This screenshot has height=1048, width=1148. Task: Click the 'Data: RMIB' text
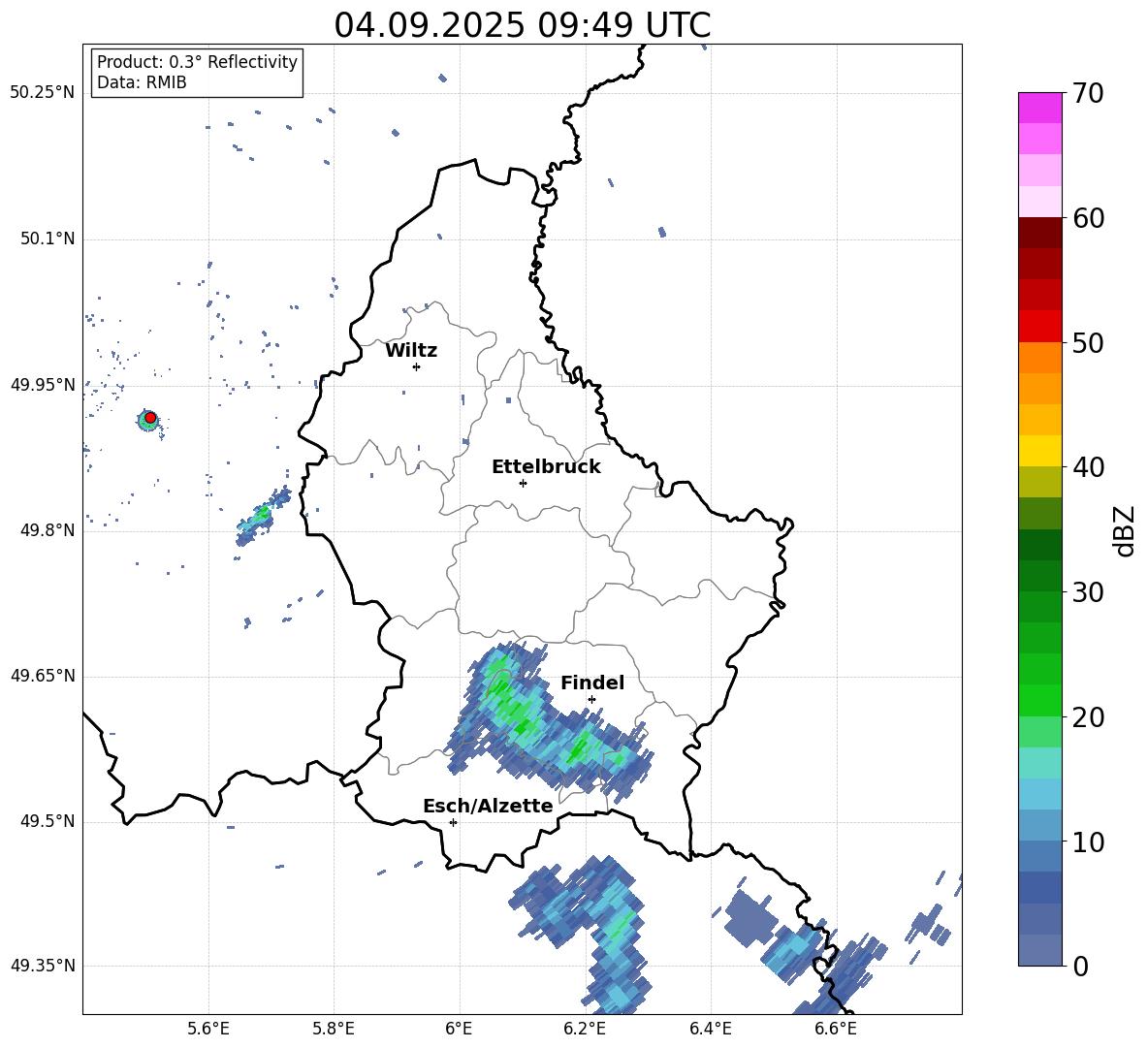(142, 82)
